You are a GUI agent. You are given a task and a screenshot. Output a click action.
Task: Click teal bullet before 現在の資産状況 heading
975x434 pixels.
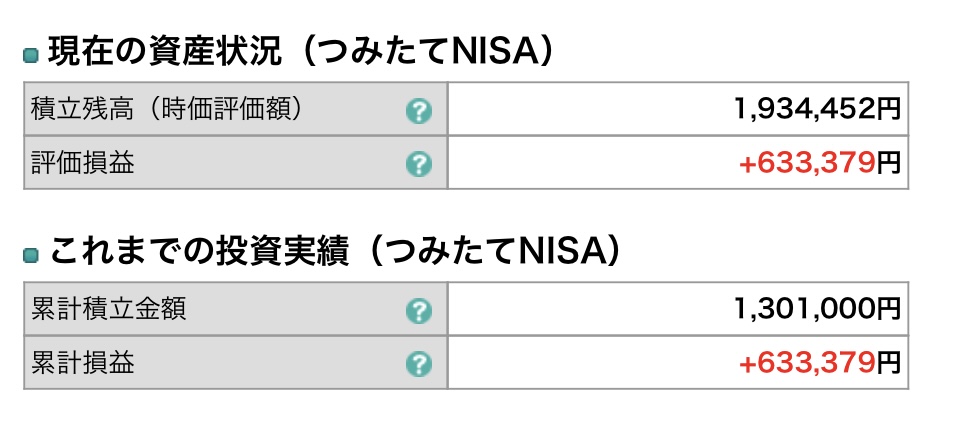(x=31, y=56)
